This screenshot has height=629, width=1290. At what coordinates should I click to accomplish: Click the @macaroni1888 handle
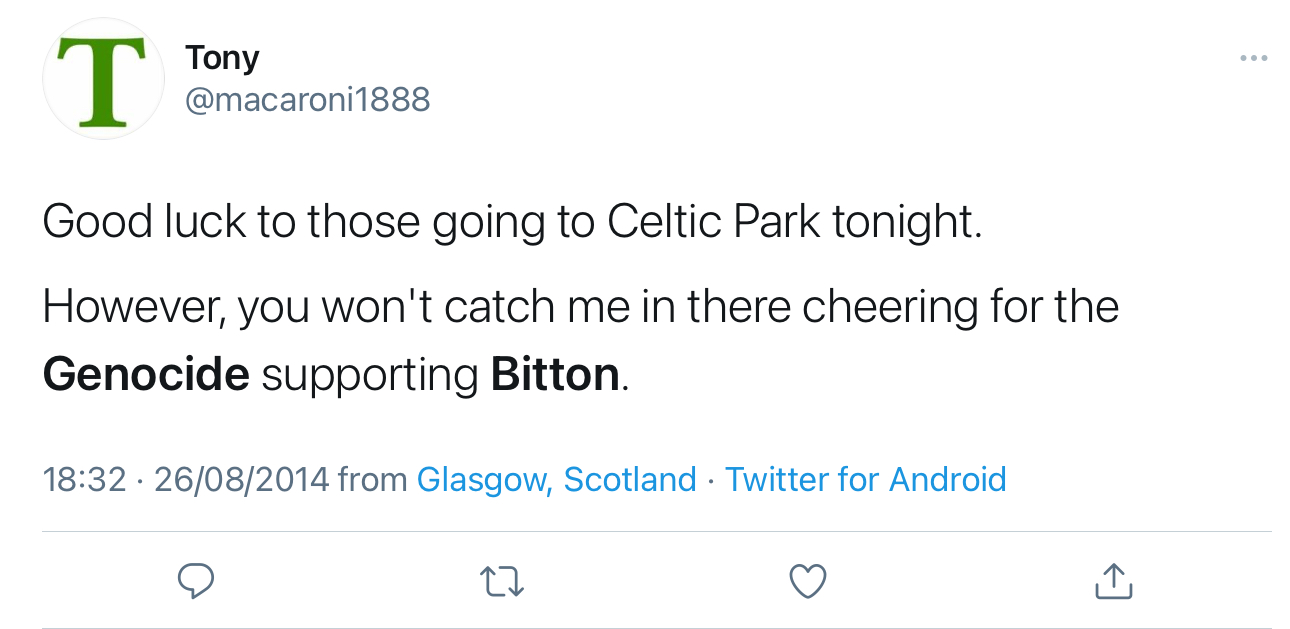coord(307,99)
